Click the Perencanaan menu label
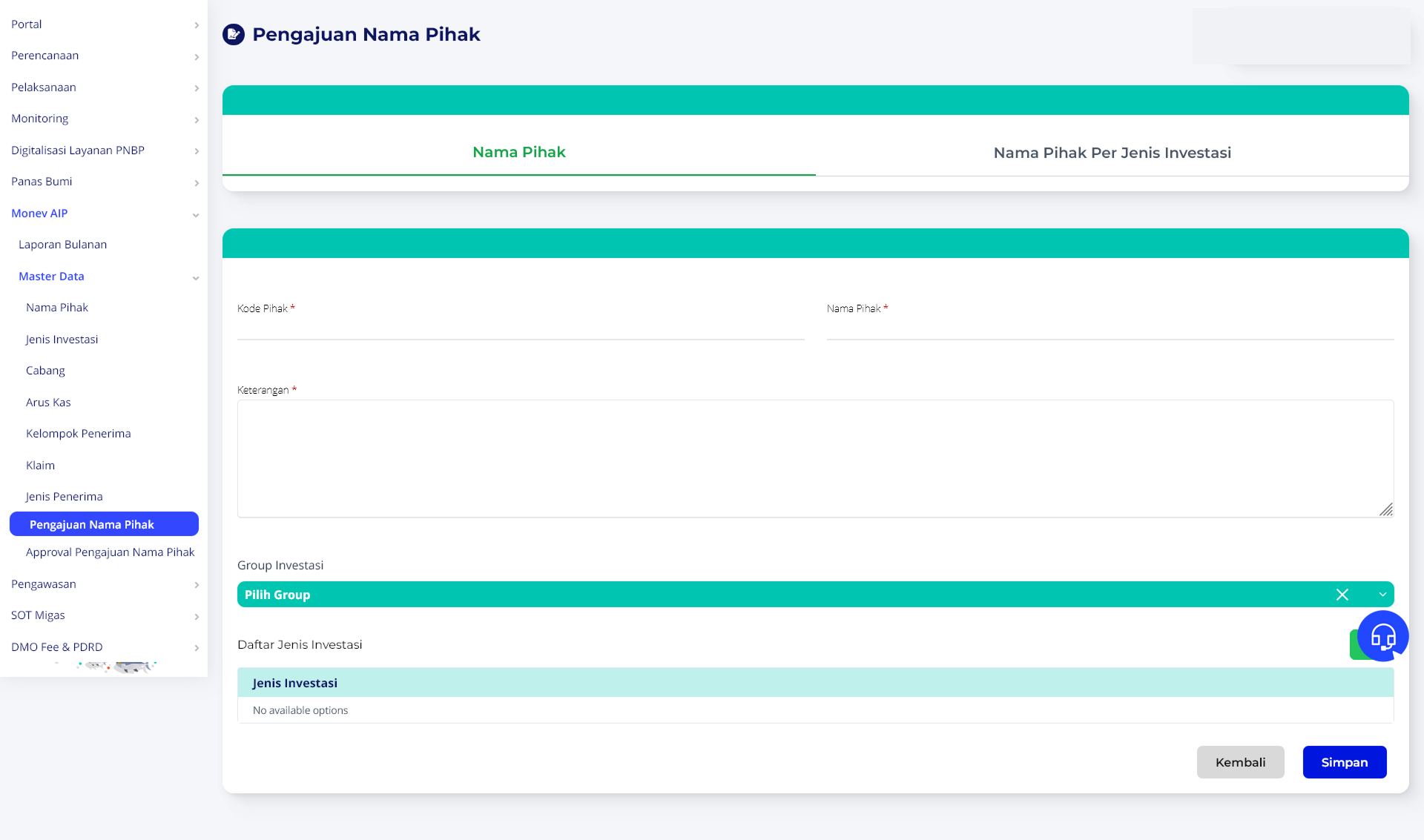Screen dimensions: 1424x840 (45, 56)
